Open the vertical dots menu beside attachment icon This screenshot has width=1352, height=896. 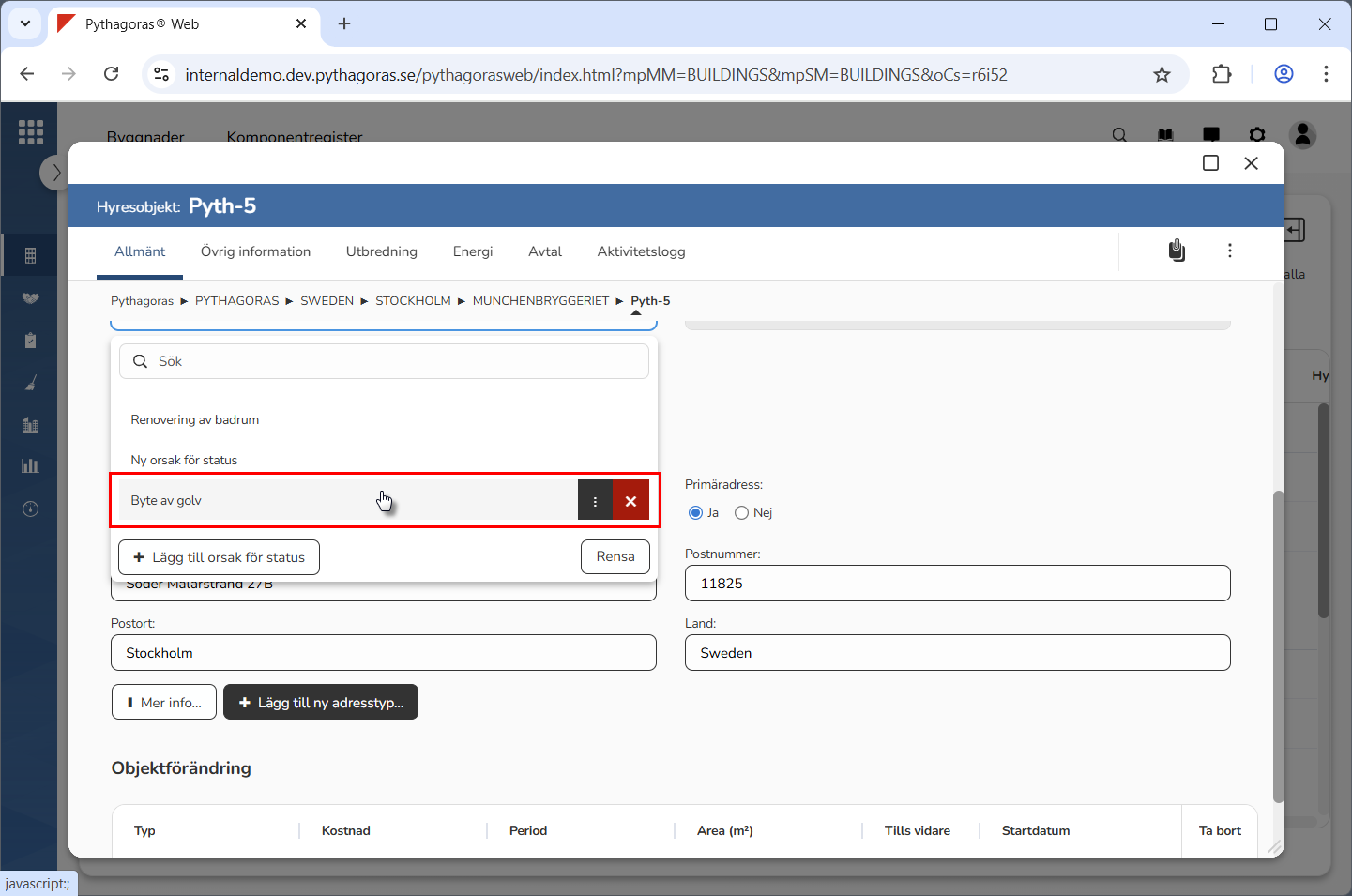point(1229,251)
